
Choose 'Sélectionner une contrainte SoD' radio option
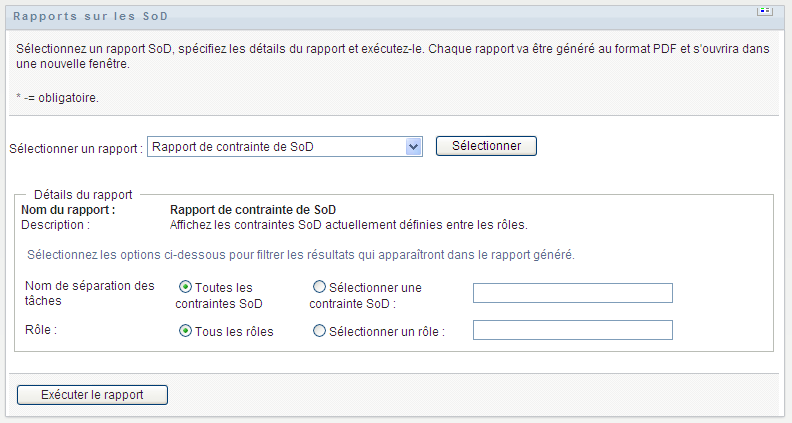[x=320, y=288]
